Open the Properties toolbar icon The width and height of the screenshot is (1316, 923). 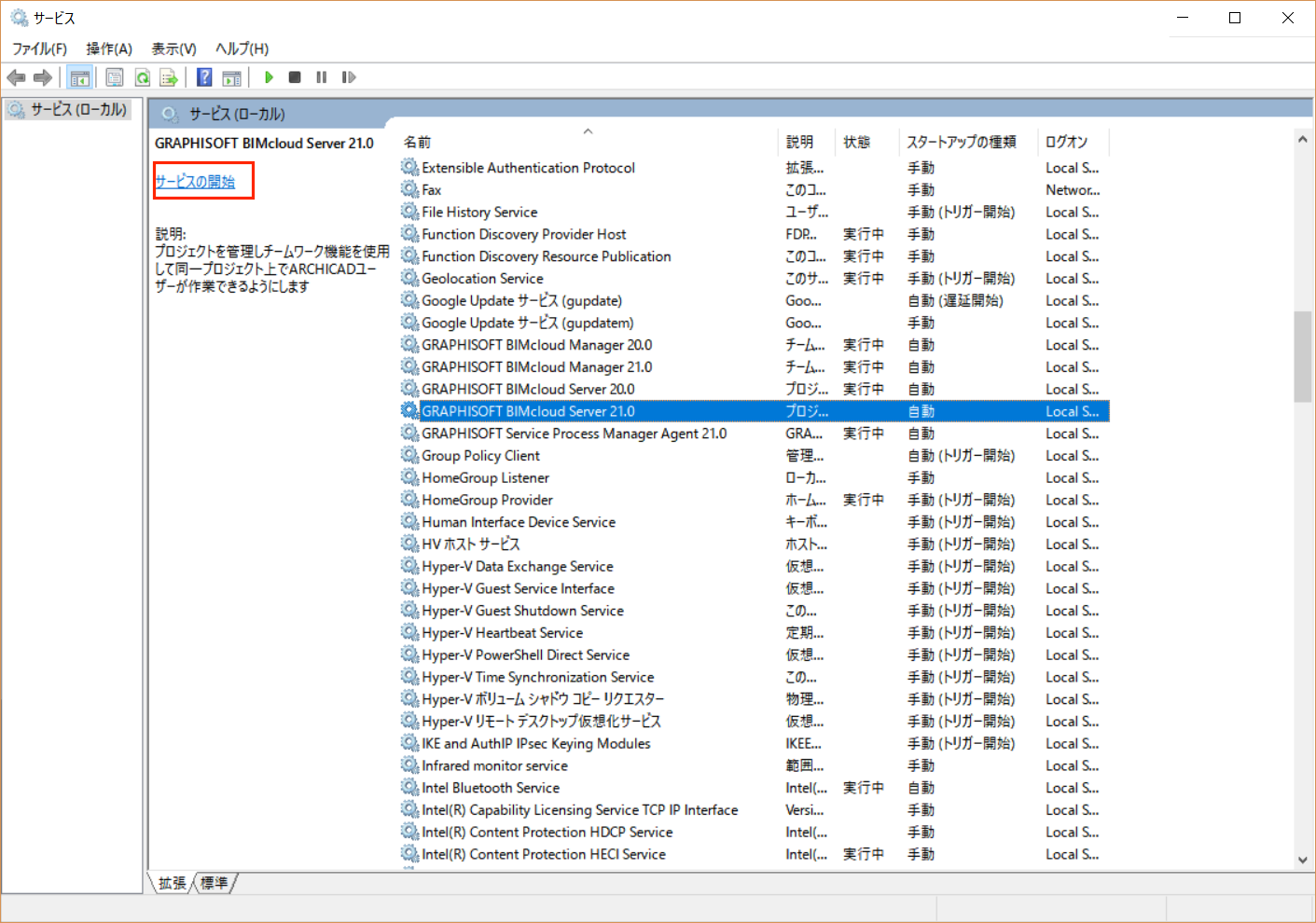click(x=115, y=77)
